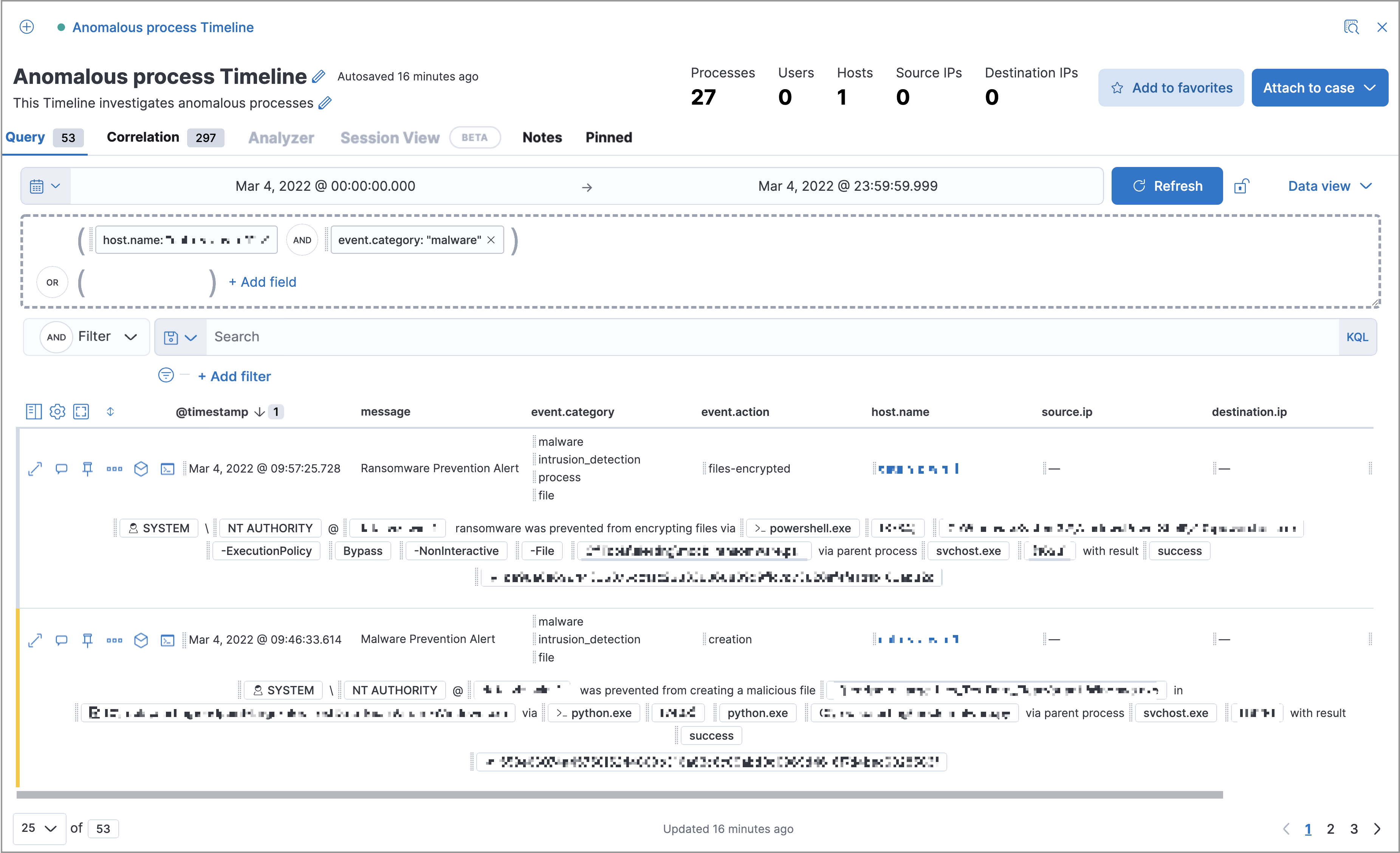Image resolution: width=1400 pixels, height=853 pixels.
Task: Expand the Ransomware Prevention Alert event details
Action: (35, 468)
